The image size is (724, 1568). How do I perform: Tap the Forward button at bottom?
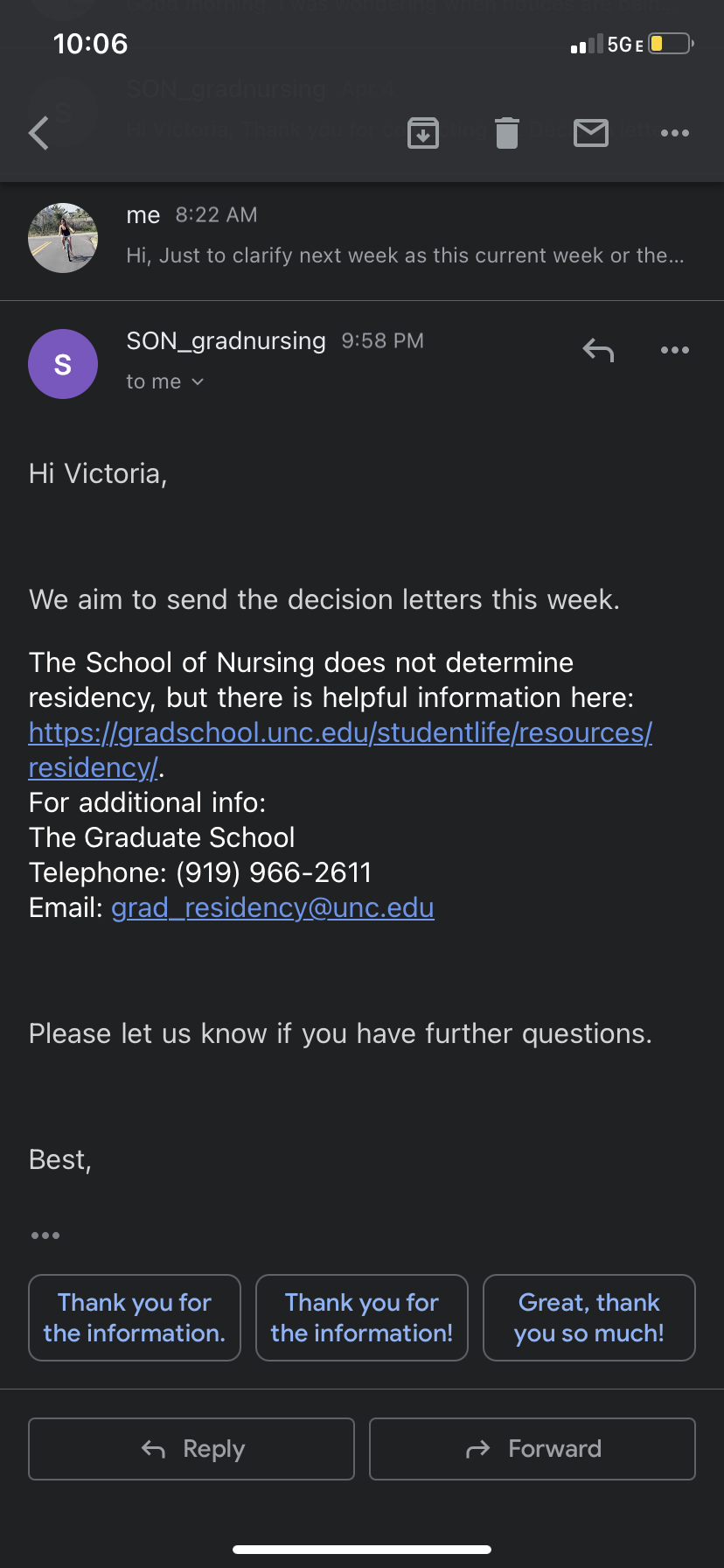coord(533,1449)
